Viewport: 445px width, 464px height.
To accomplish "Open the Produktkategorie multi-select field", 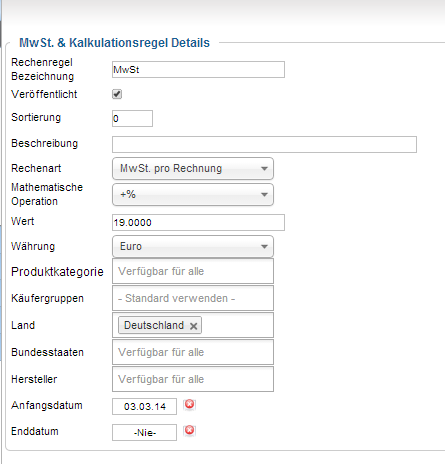I will (x=193, y=271).
